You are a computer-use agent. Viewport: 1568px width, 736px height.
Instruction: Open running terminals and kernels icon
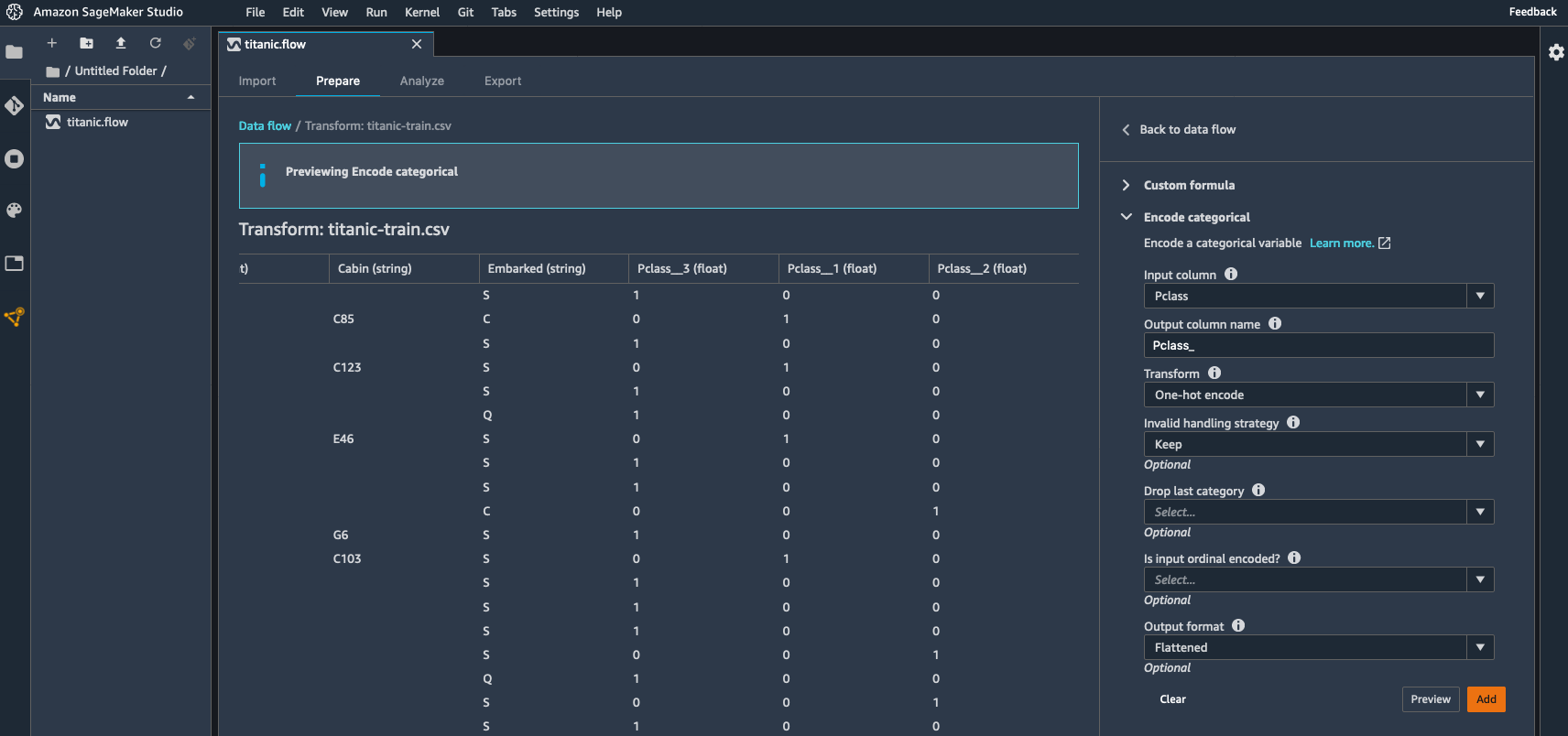[14, 159]
